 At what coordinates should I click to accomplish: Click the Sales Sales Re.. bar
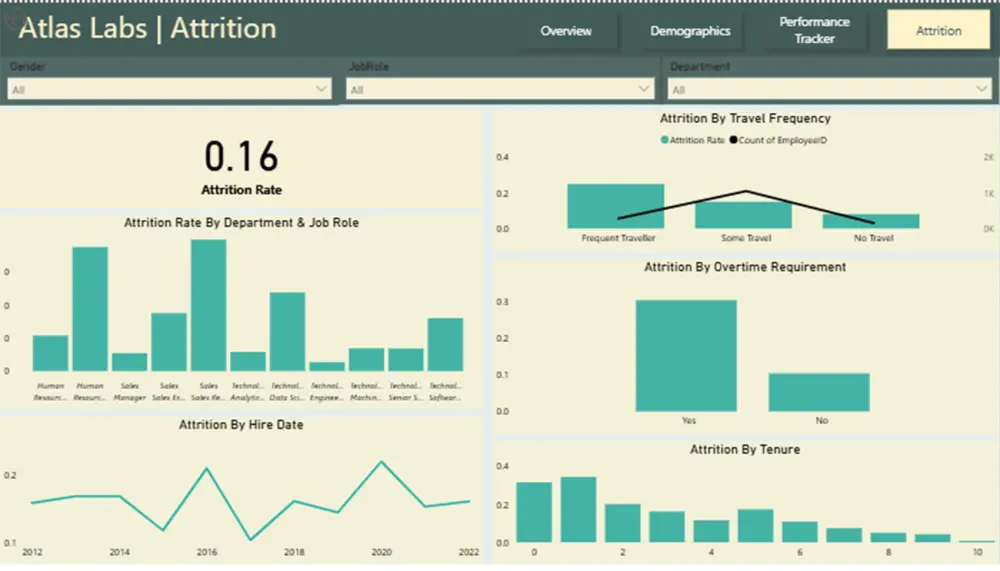pos(209,305)
